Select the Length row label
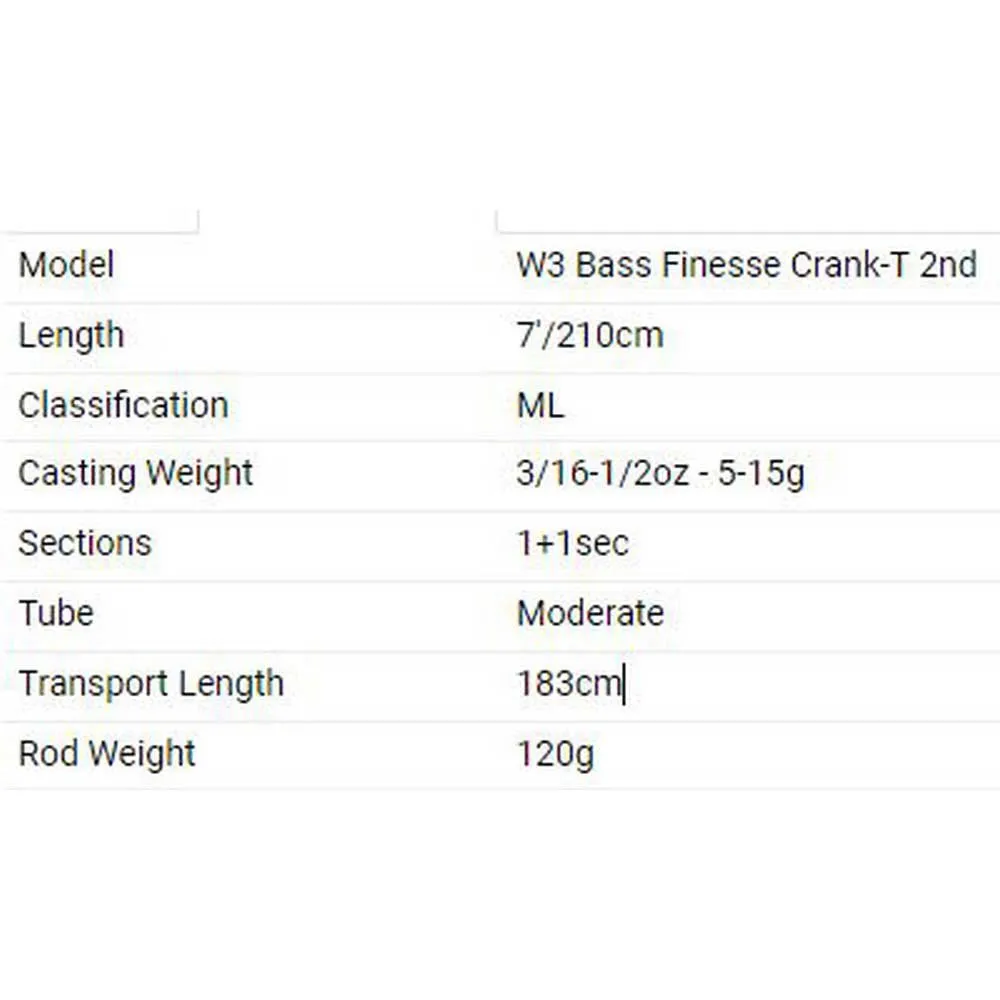Viewport: 1000px width, 1000px height. [x=71, y=334]
